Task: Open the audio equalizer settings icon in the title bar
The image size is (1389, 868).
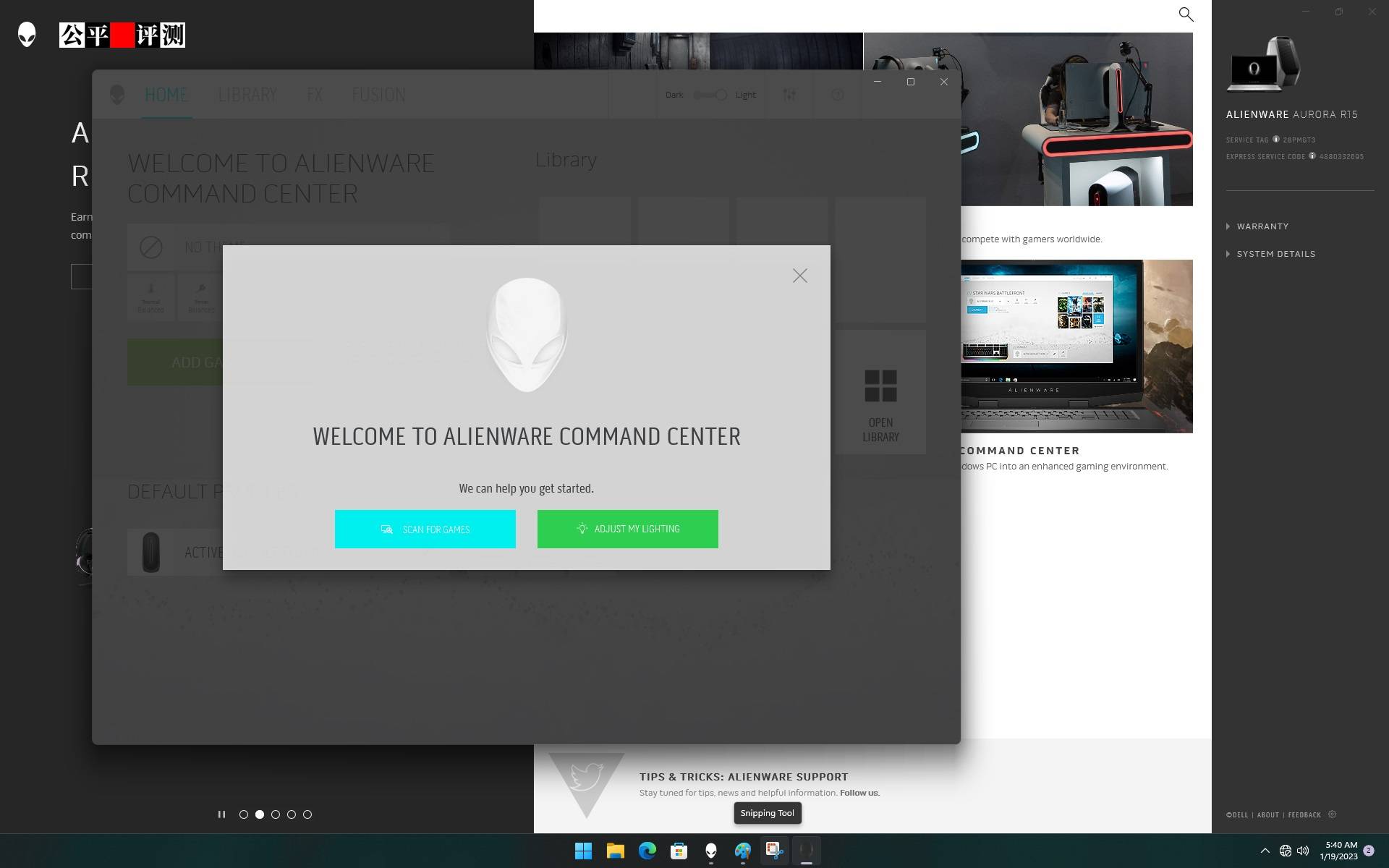Action: 790,94
